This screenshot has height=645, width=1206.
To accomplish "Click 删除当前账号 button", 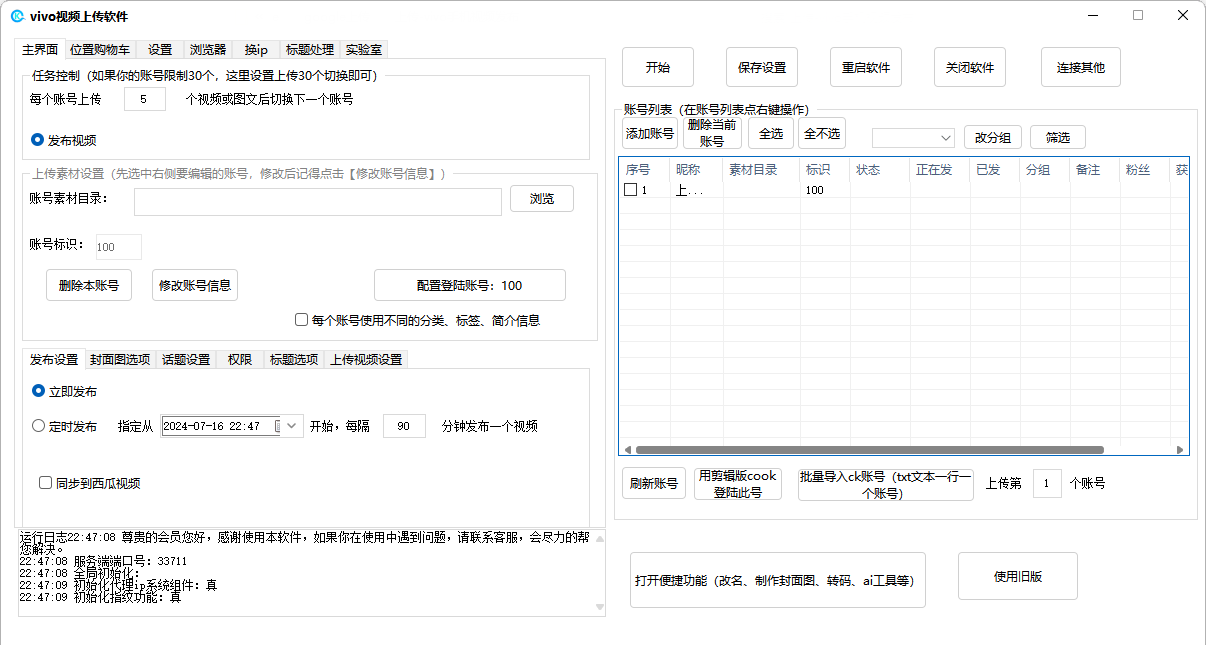I will [712, 133].
